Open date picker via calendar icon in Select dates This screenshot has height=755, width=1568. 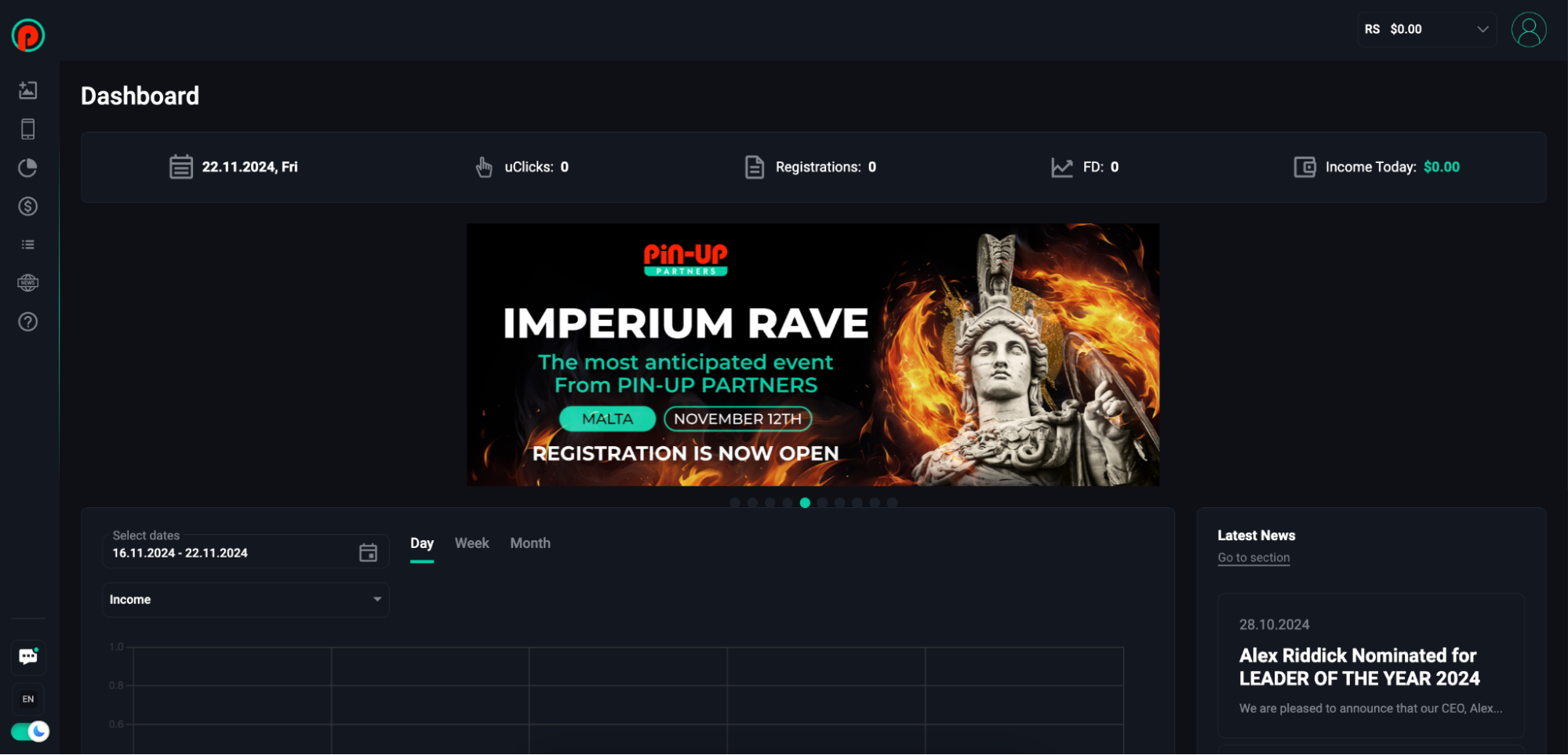click(368, 553)
